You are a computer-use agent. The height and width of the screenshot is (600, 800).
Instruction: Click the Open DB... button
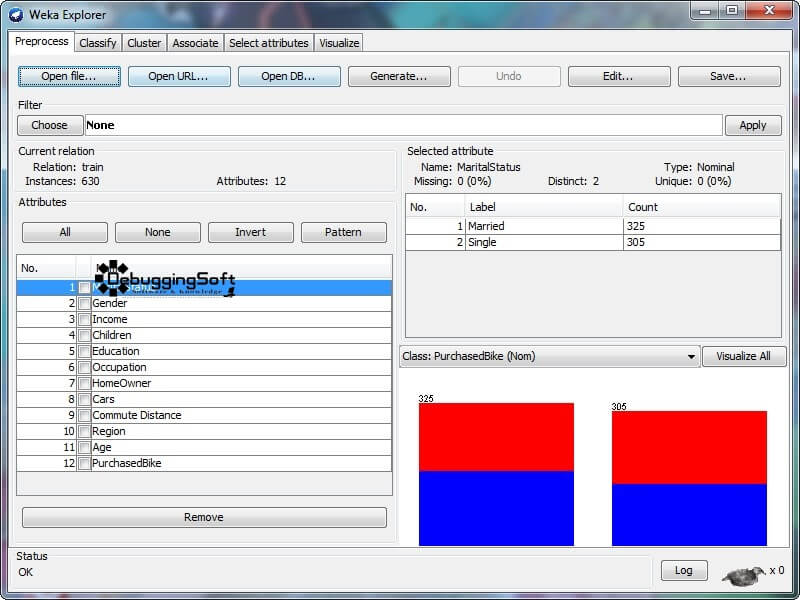click(x=289, y=77)
